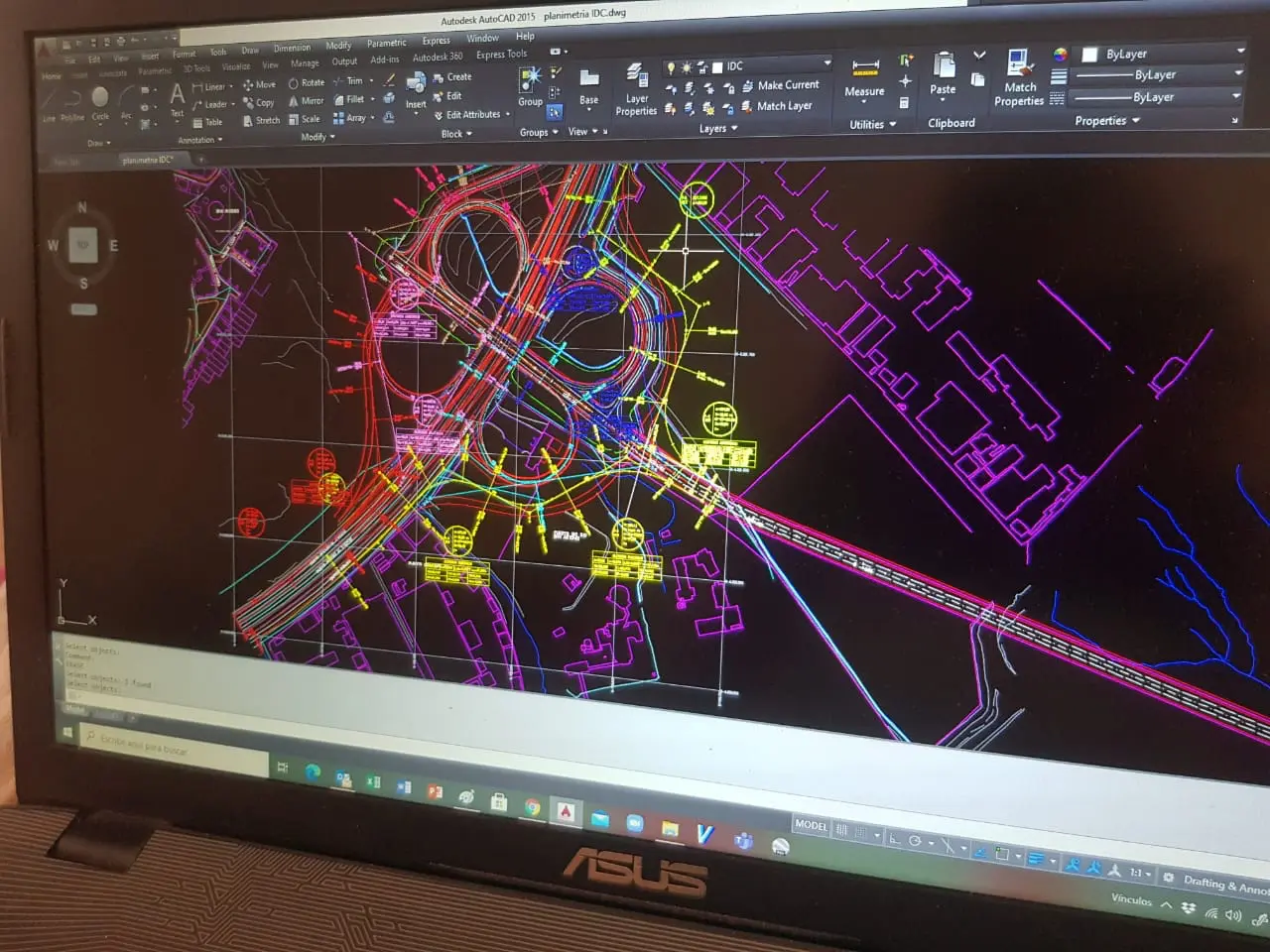This screenshot has width=1270, height=952.
Task: Toggle layer on/off lightbulb for IDC
Action: pos(671,67)
